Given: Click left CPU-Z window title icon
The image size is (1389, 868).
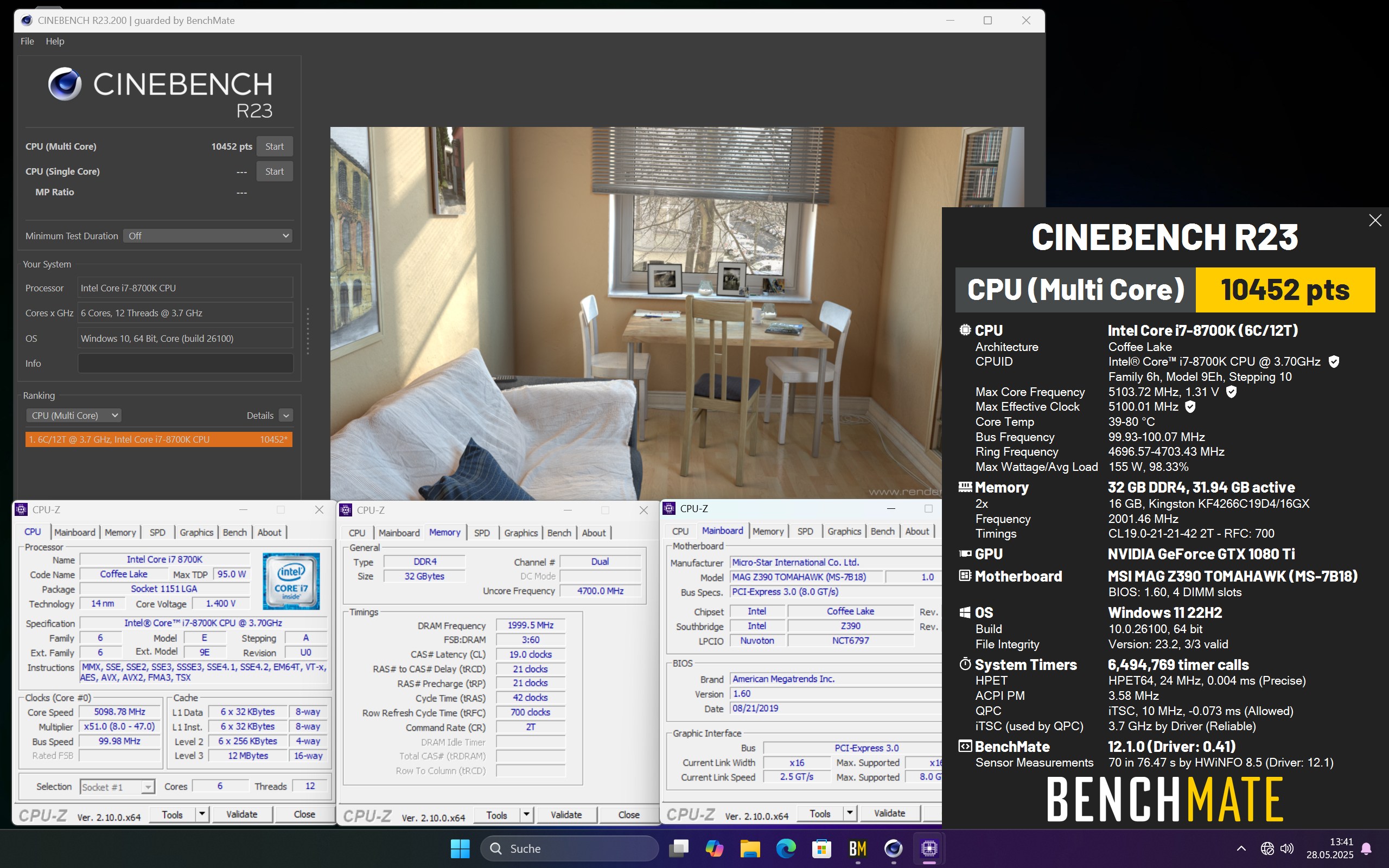Looking at the screenshot, I should (21, 509).
